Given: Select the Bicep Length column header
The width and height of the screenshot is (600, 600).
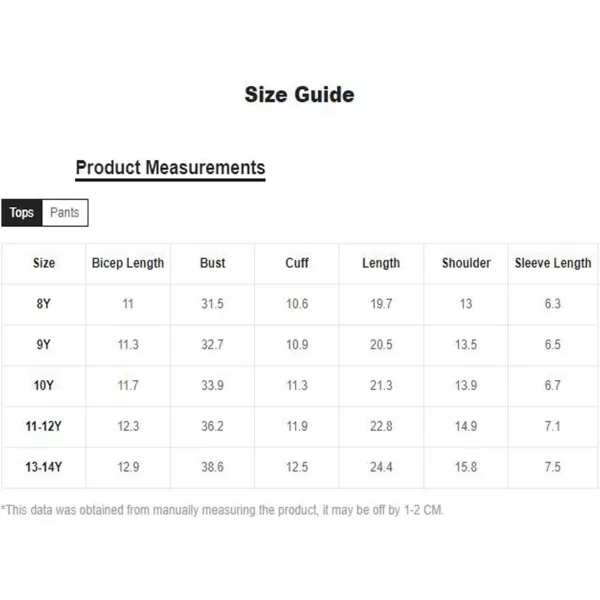Looking at the screenshot, I should [128, 263].
